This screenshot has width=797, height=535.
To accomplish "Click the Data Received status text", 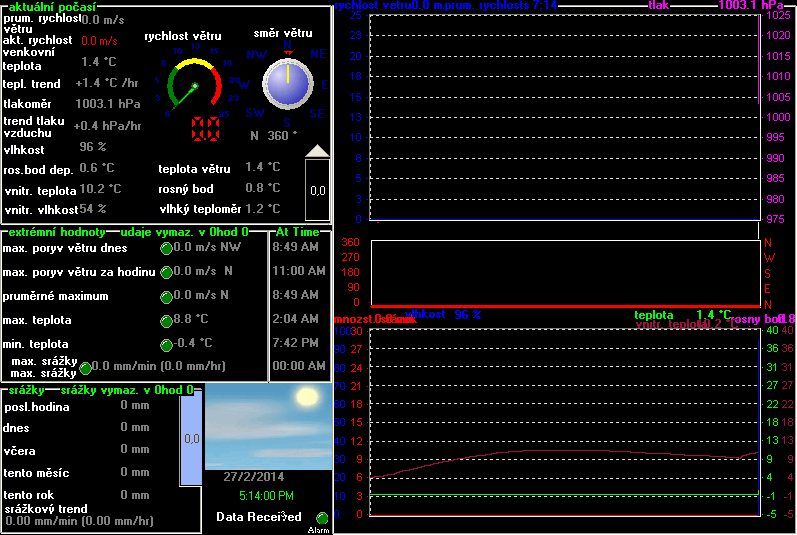I will [259, 517].
